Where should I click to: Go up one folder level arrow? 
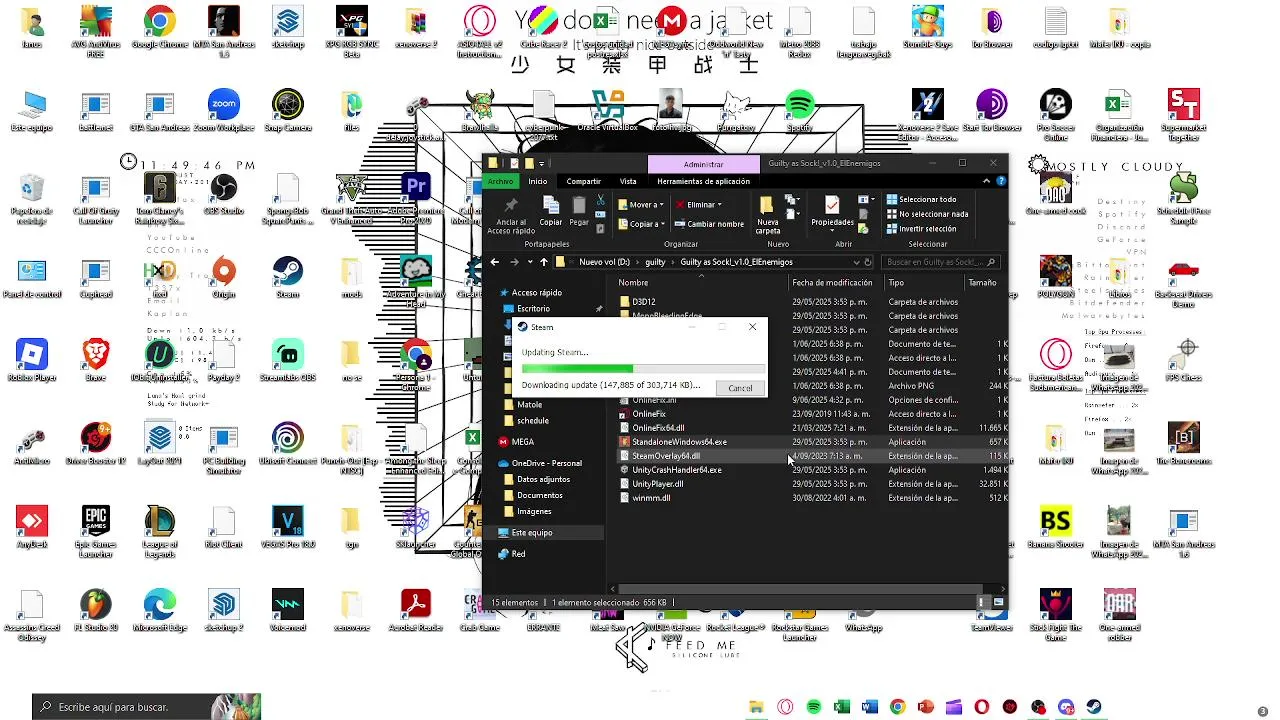click(544, 262)
